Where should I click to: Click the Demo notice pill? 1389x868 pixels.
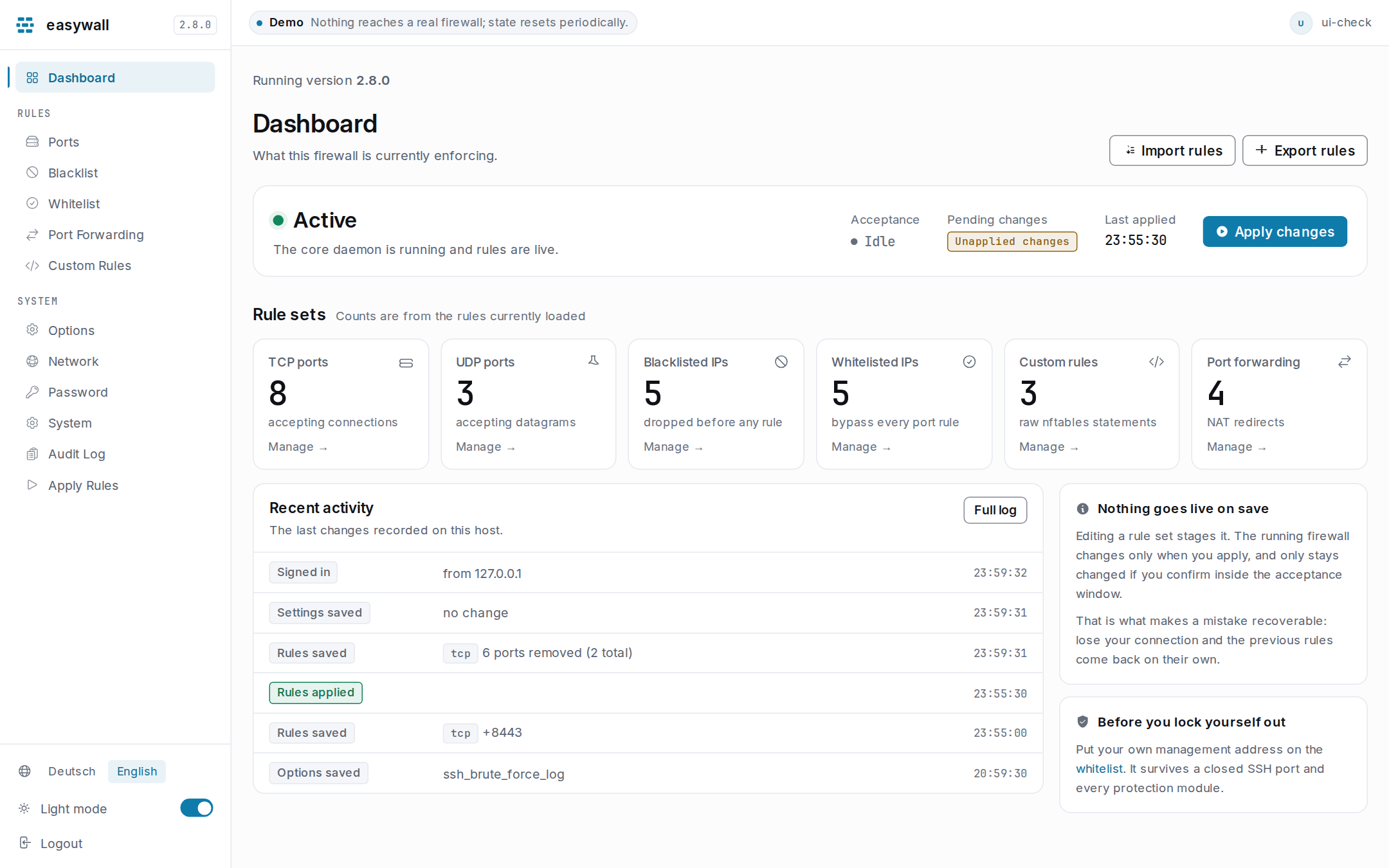pos(443,23)
